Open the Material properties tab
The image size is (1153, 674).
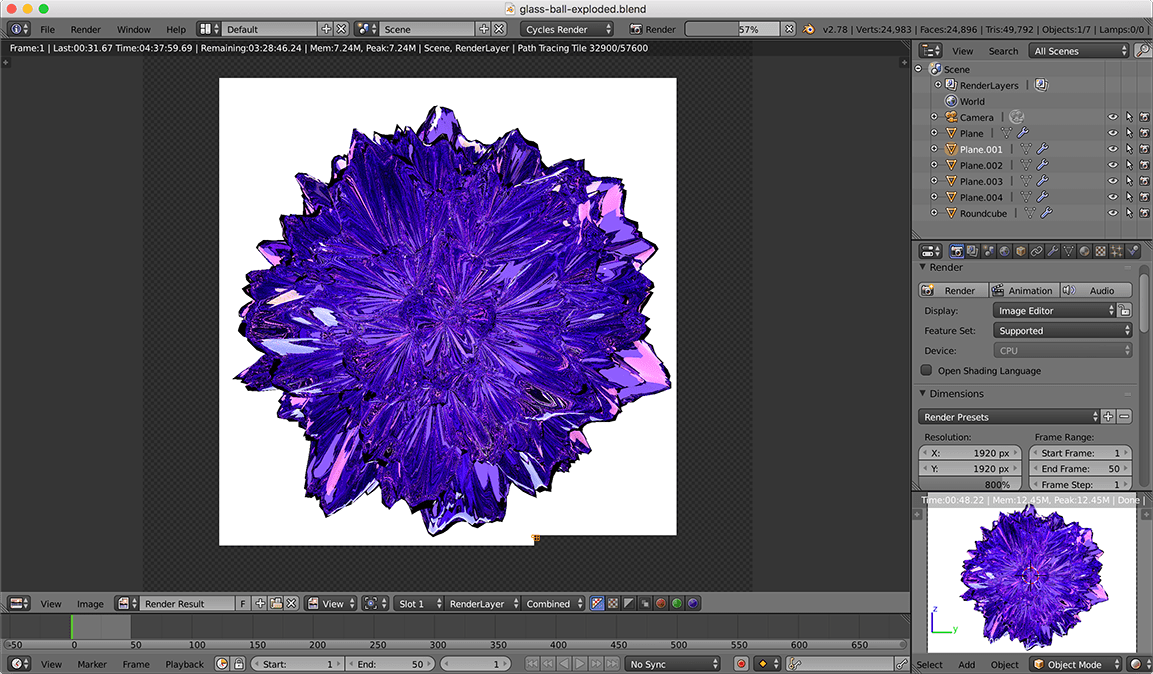1084,251
